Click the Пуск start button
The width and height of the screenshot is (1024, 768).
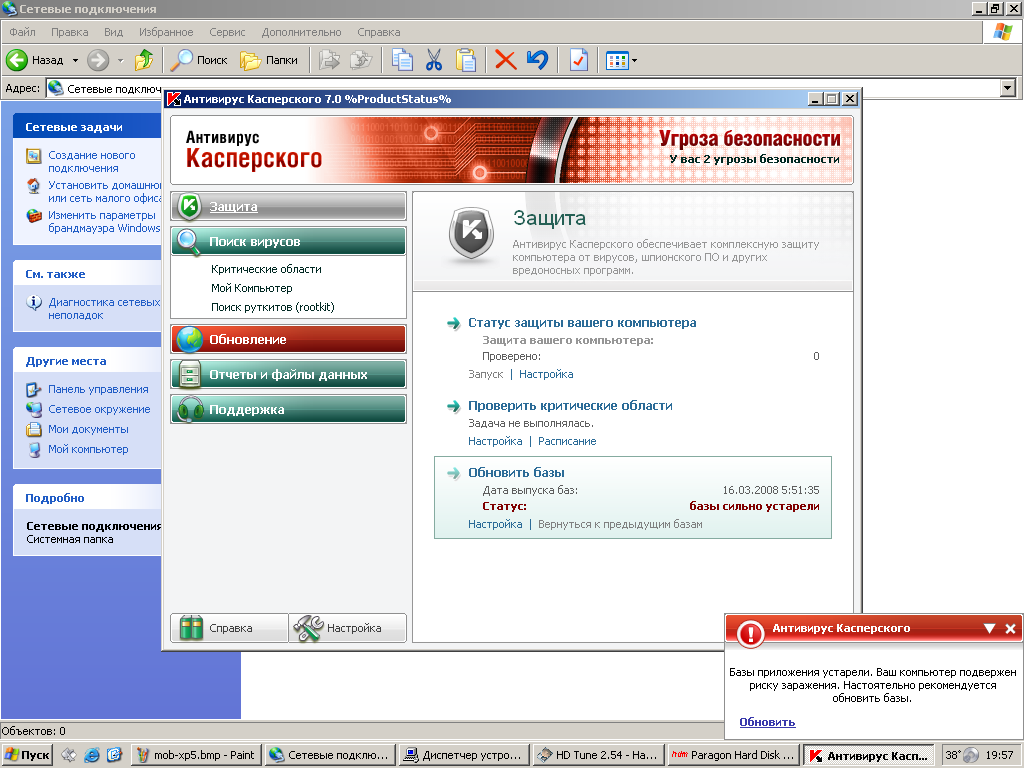point(27,755)
